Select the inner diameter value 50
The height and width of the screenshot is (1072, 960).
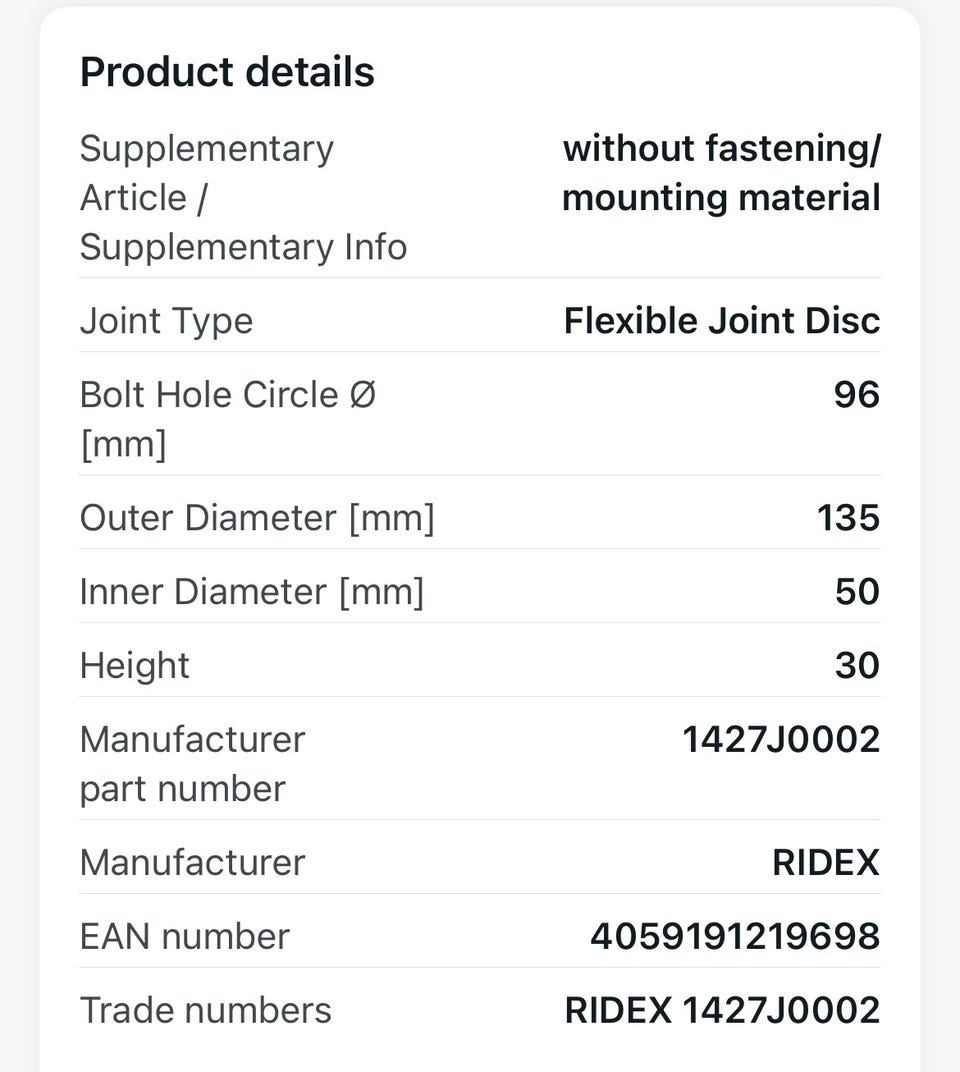857,591
